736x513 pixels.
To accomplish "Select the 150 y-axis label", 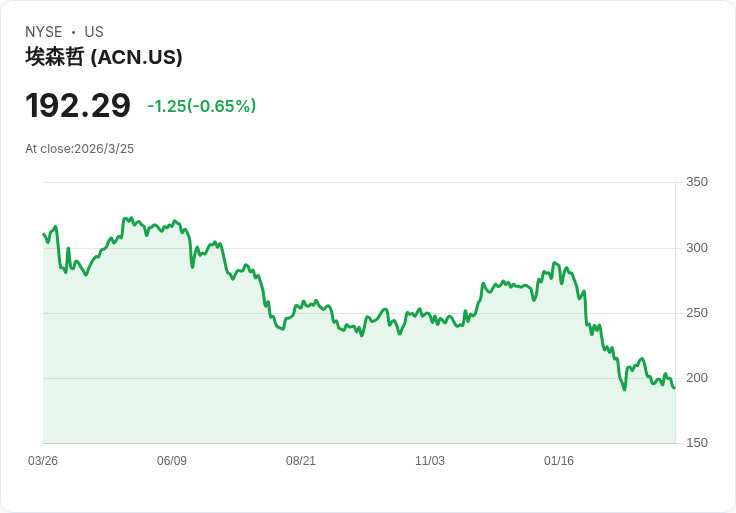I will [697, 443].
